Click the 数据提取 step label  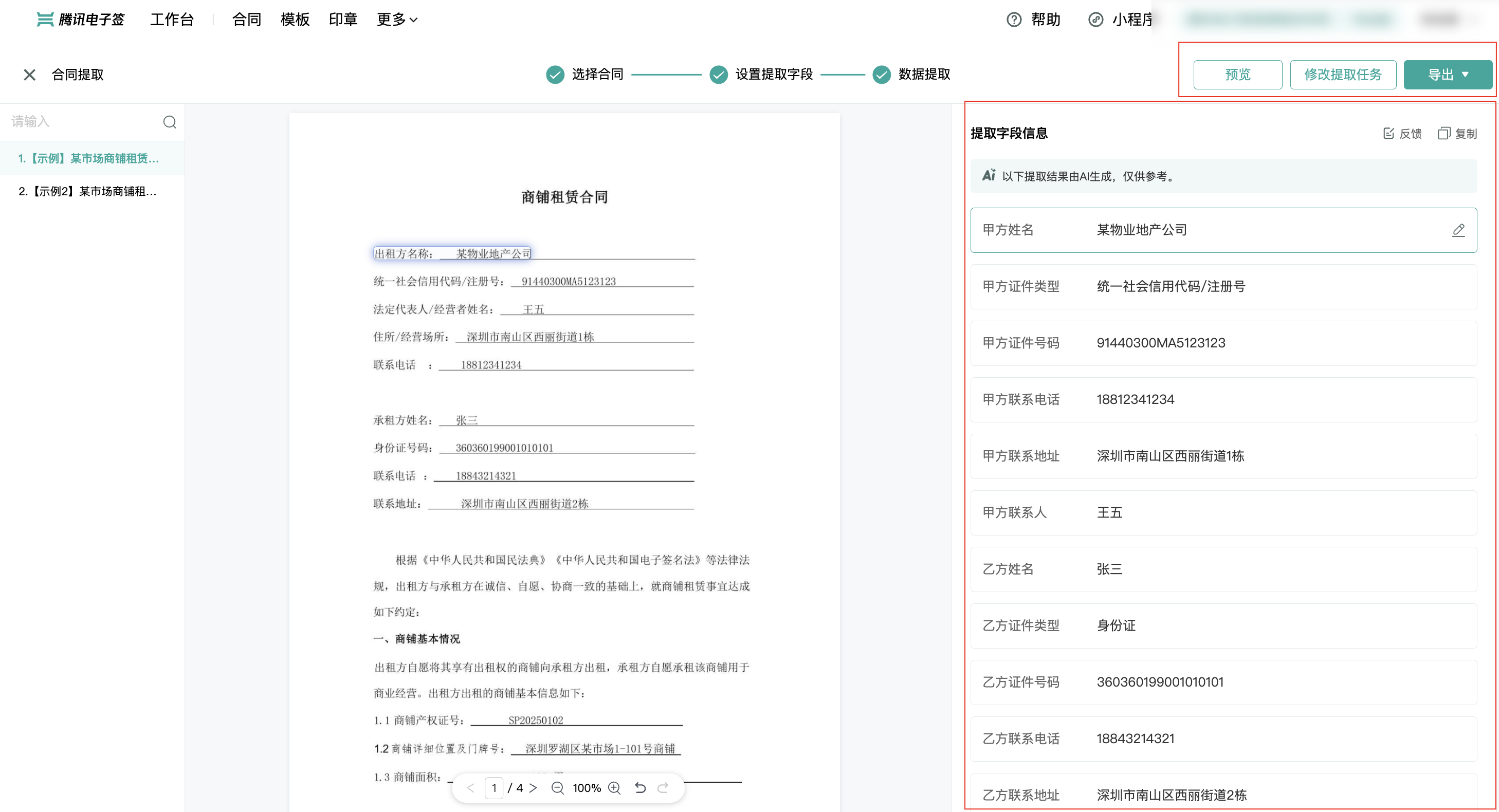(924, 75)
